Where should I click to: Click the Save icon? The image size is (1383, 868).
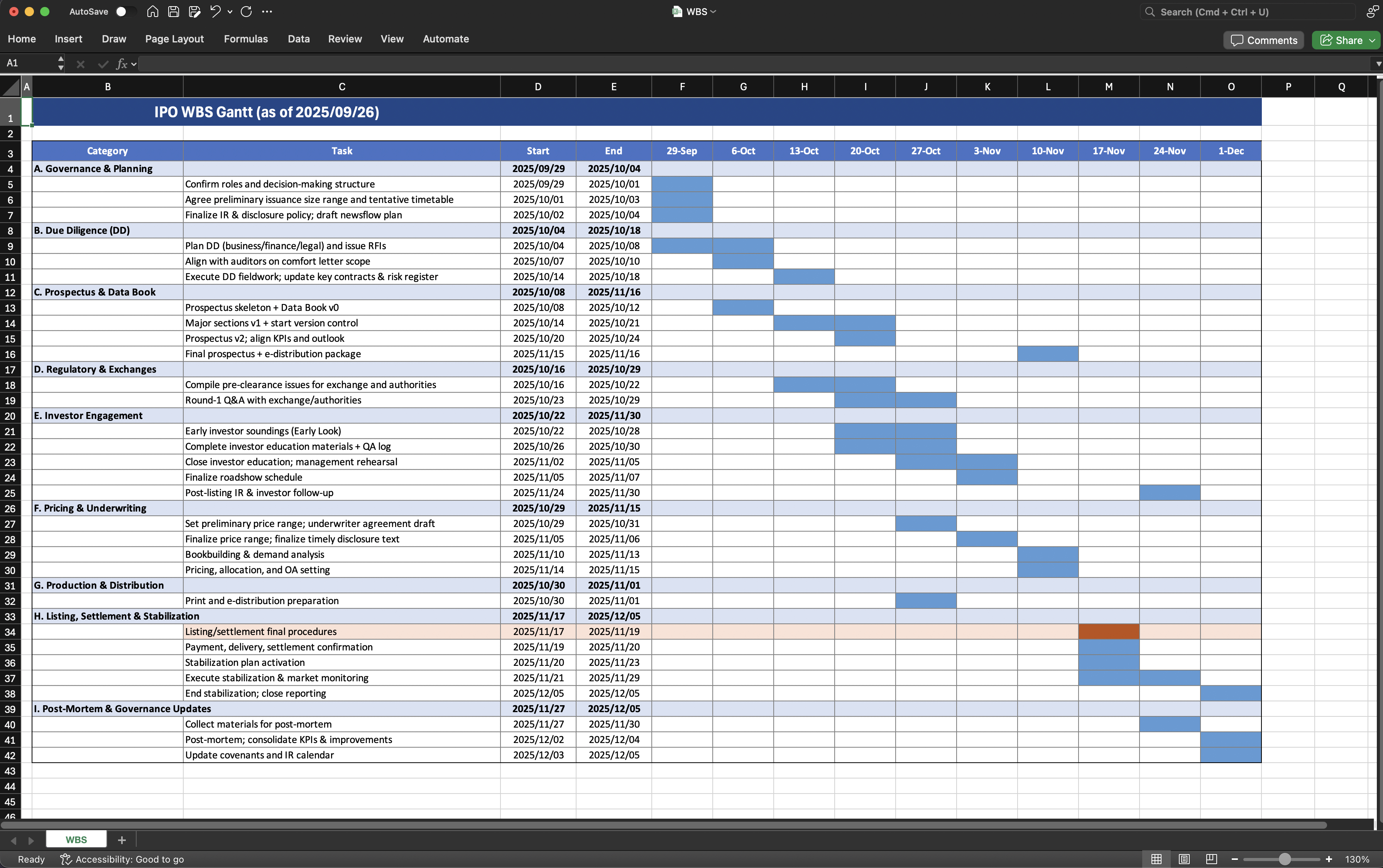[173, 12]
